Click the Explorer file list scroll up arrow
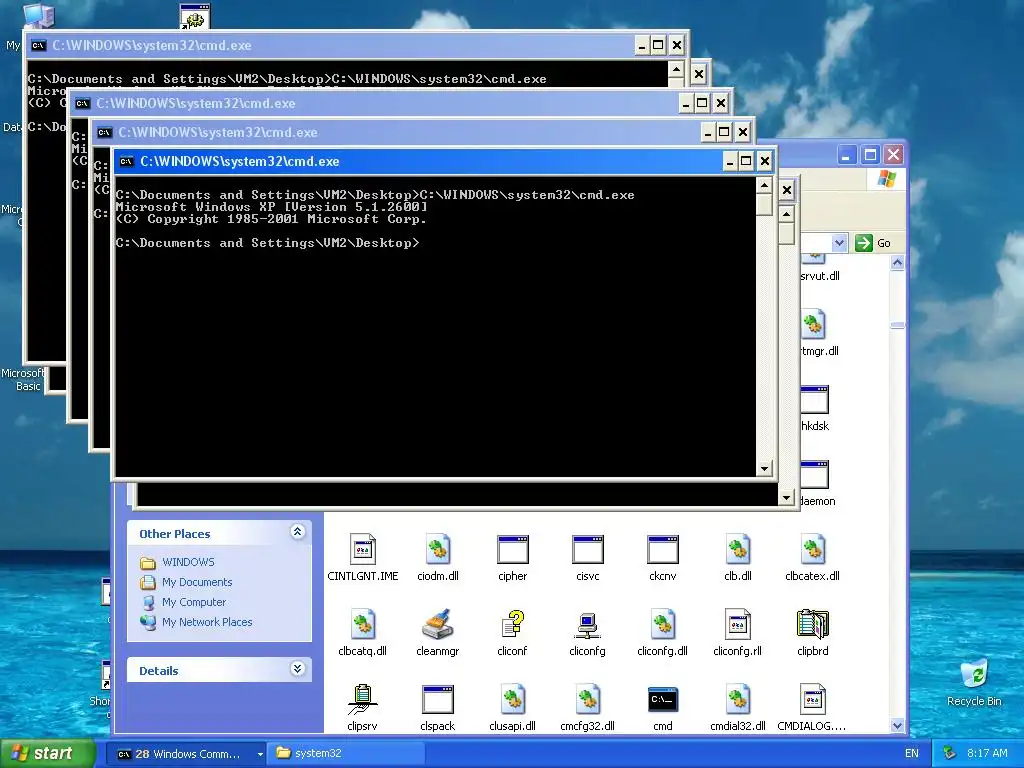 point(897,263)
